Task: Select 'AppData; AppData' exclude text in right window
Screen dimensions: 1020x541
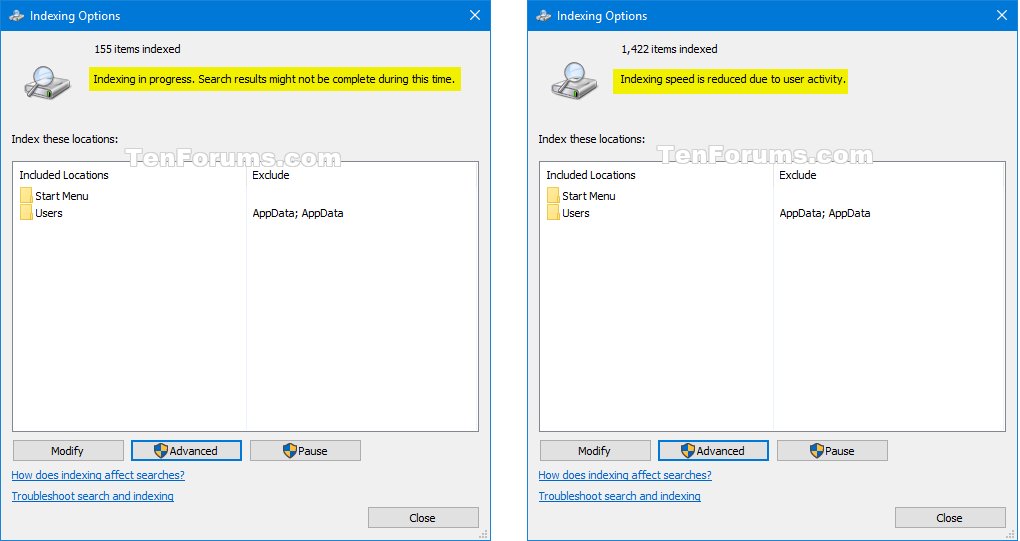Action: pyautogui.click(x=825, y=213)
